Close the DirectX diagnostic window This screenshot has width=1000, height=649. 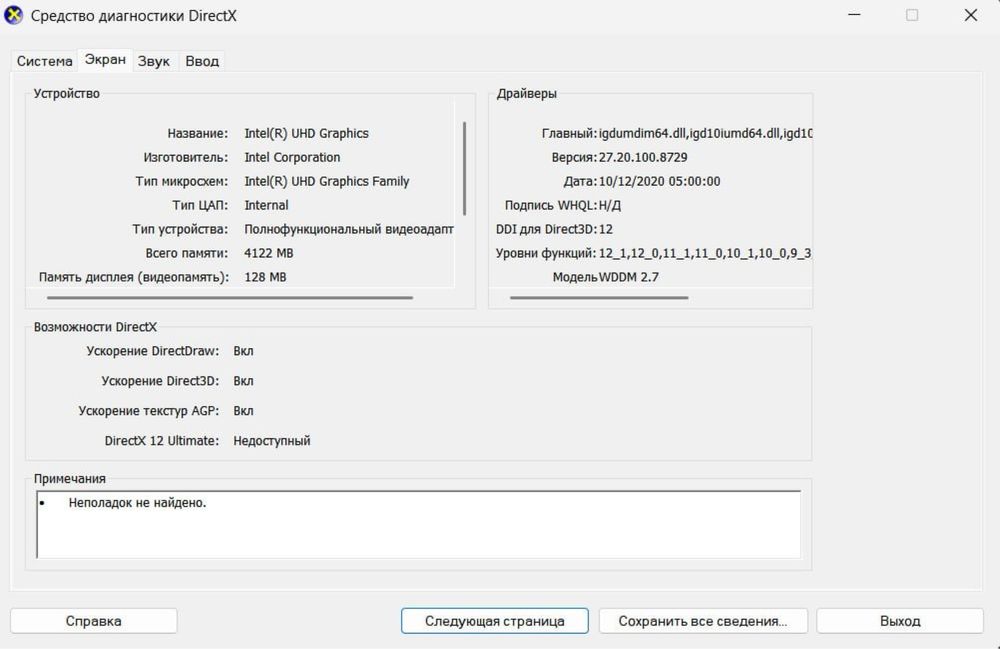pos(971,15)
